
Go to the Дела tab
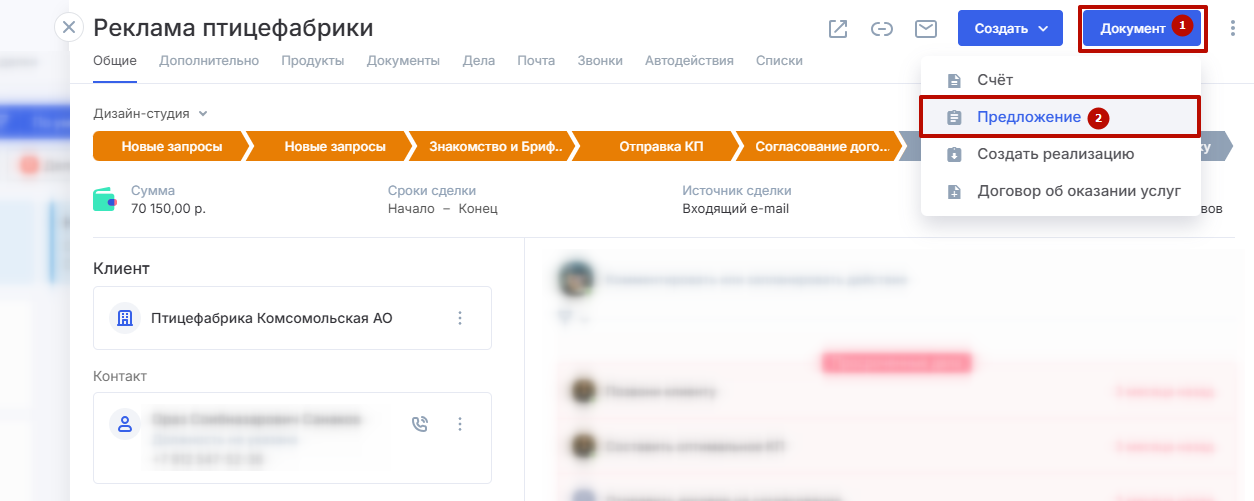click(479, 61)
